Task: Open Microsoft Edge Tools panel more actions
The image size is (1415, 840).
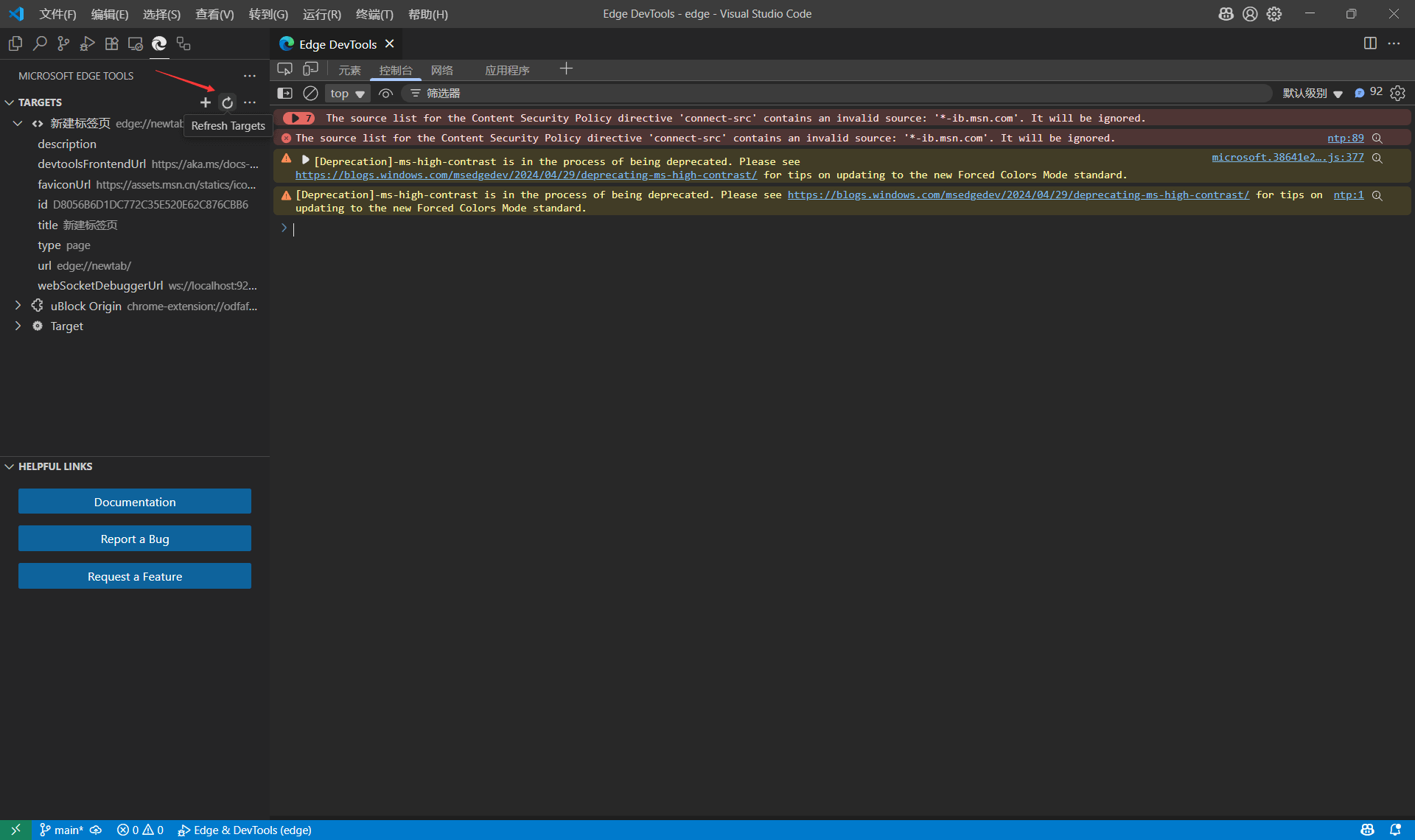Action: [x=250, y=76]
